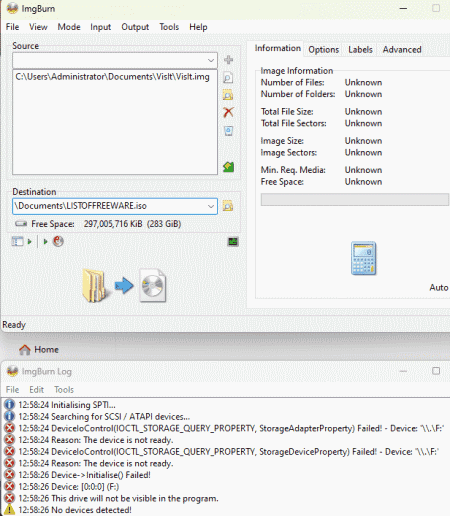
Task: Click the Home icon link
Action: pos(25,350)
